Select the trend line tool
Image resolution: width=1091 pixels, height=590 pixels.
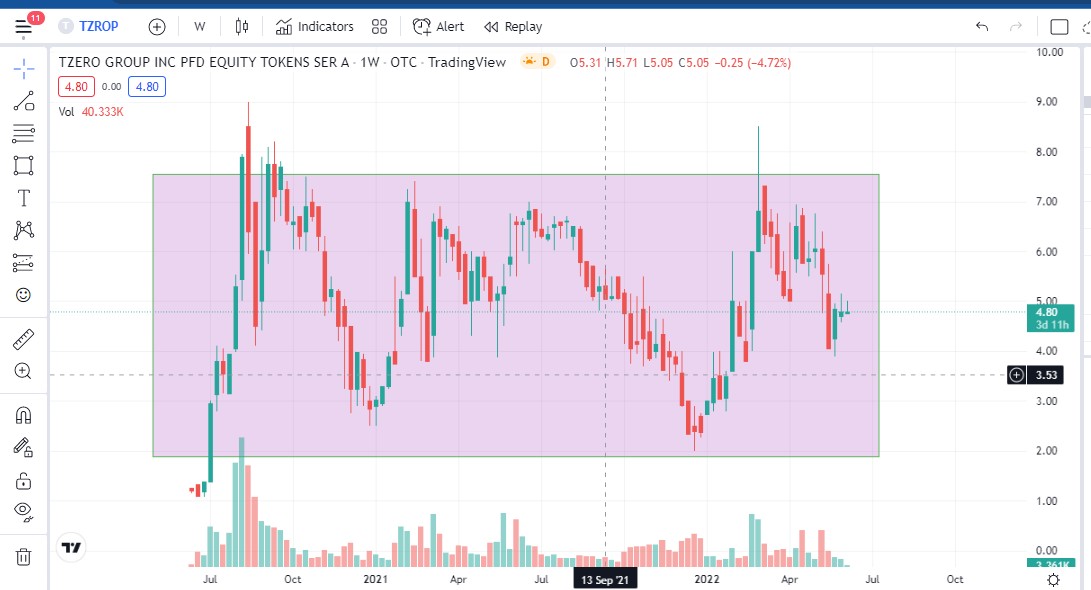pos(24,101)
